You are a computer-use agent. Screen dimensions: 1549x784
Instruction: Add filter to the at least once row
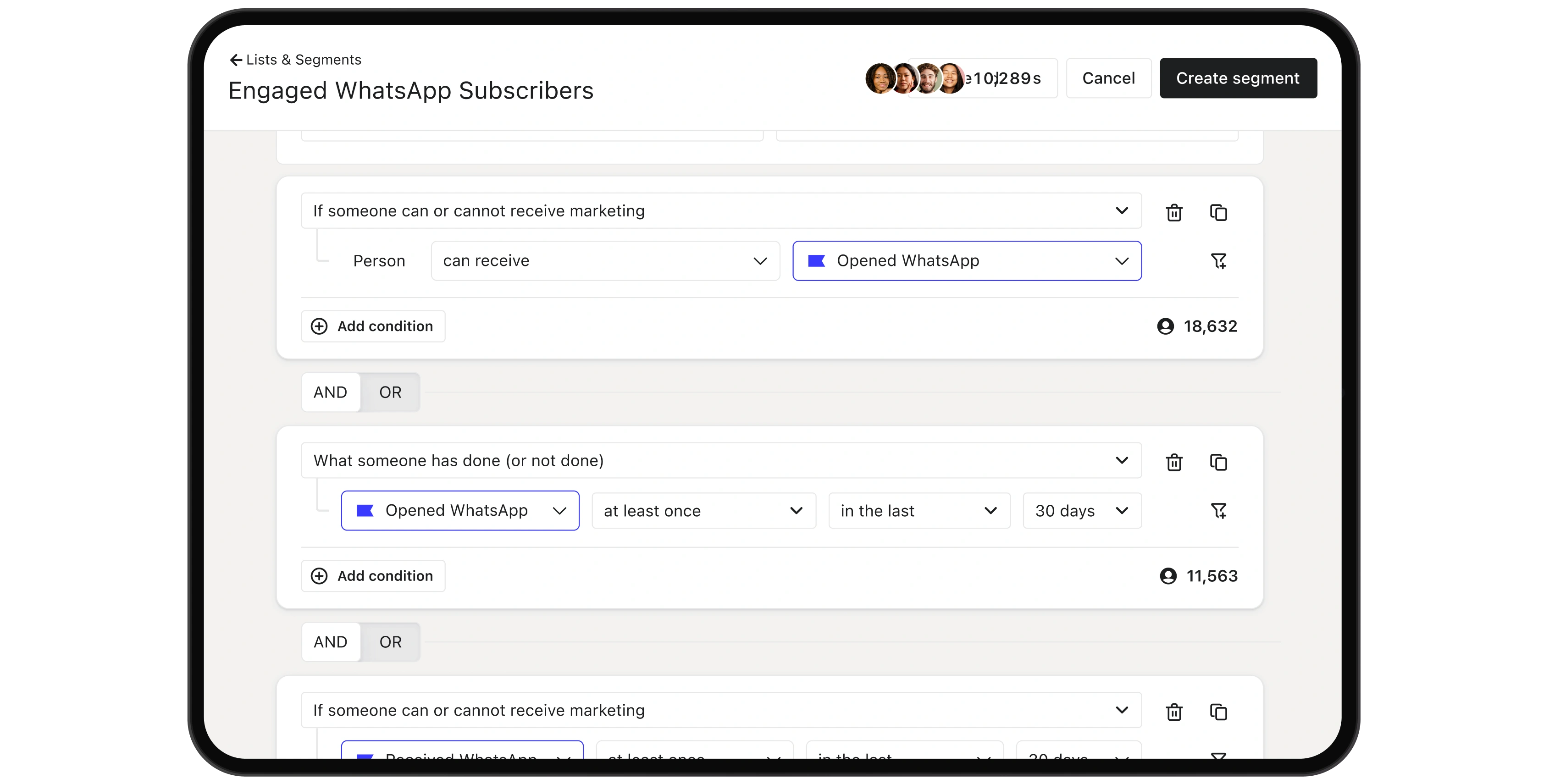coord(1218,510)
